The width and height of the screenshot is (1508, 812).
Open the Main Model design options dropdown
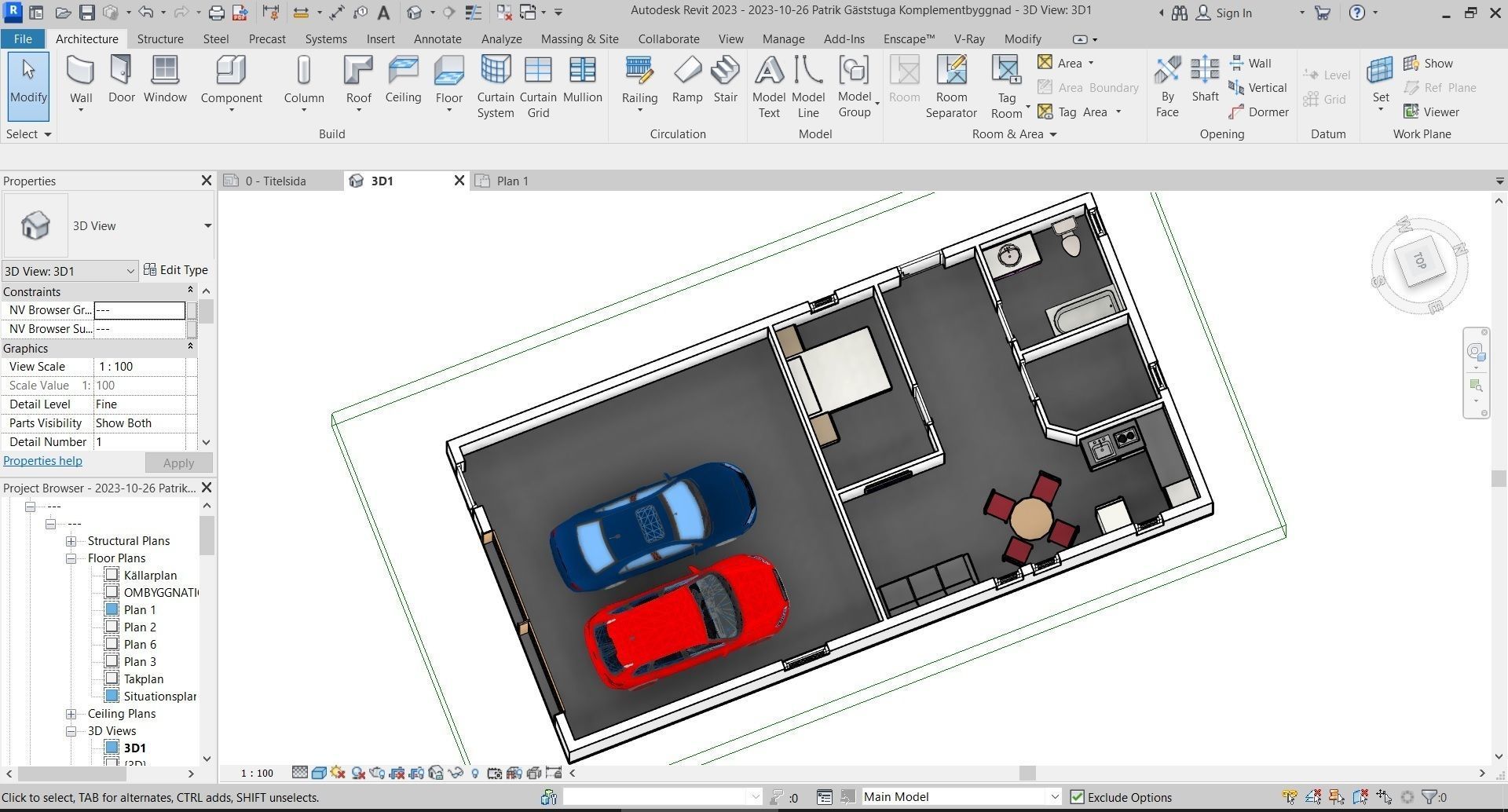click(962, 797)
